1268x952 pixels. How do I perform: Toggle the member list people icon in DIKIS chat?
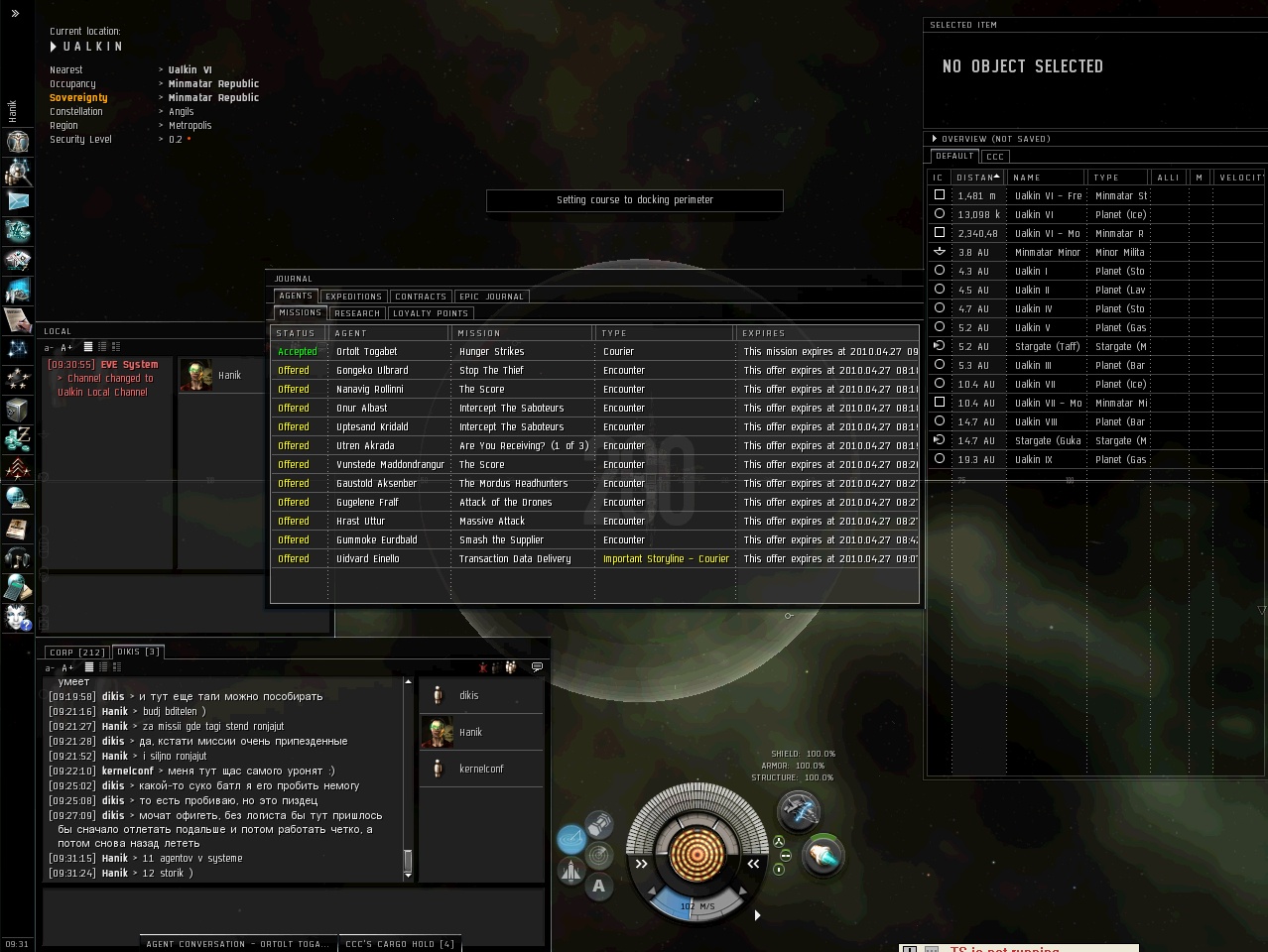coord(511,667)
